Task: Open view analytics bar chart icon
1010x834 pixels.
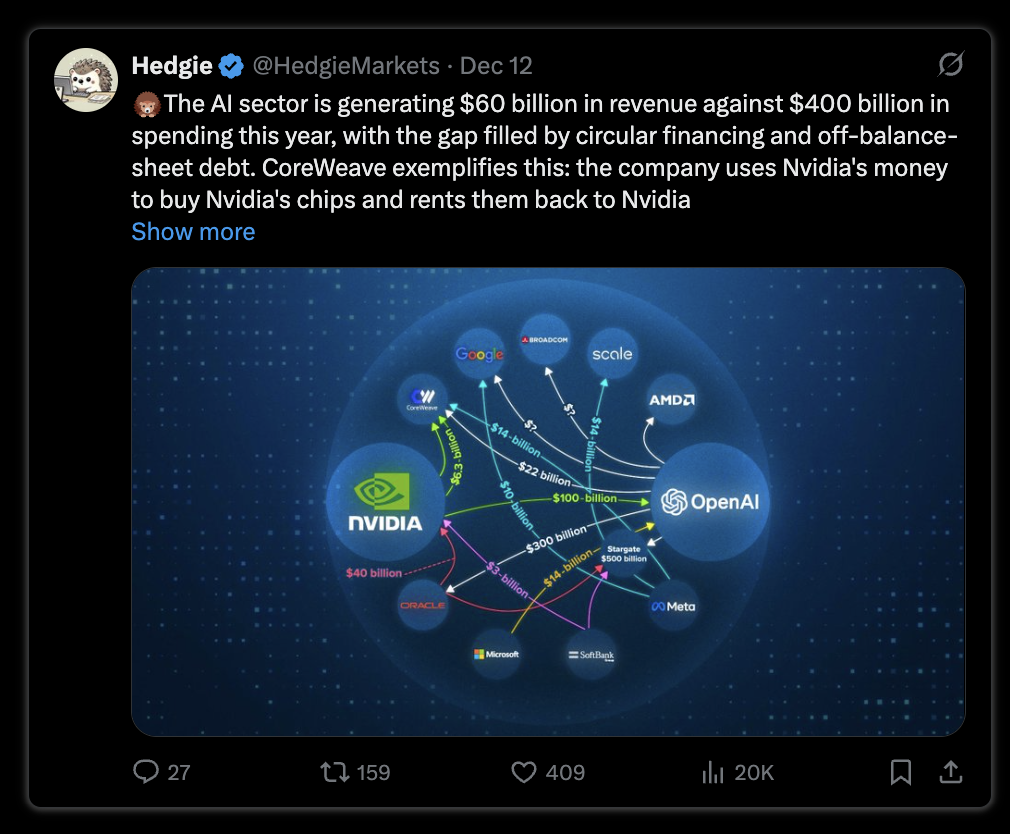Action: (712, 772)
